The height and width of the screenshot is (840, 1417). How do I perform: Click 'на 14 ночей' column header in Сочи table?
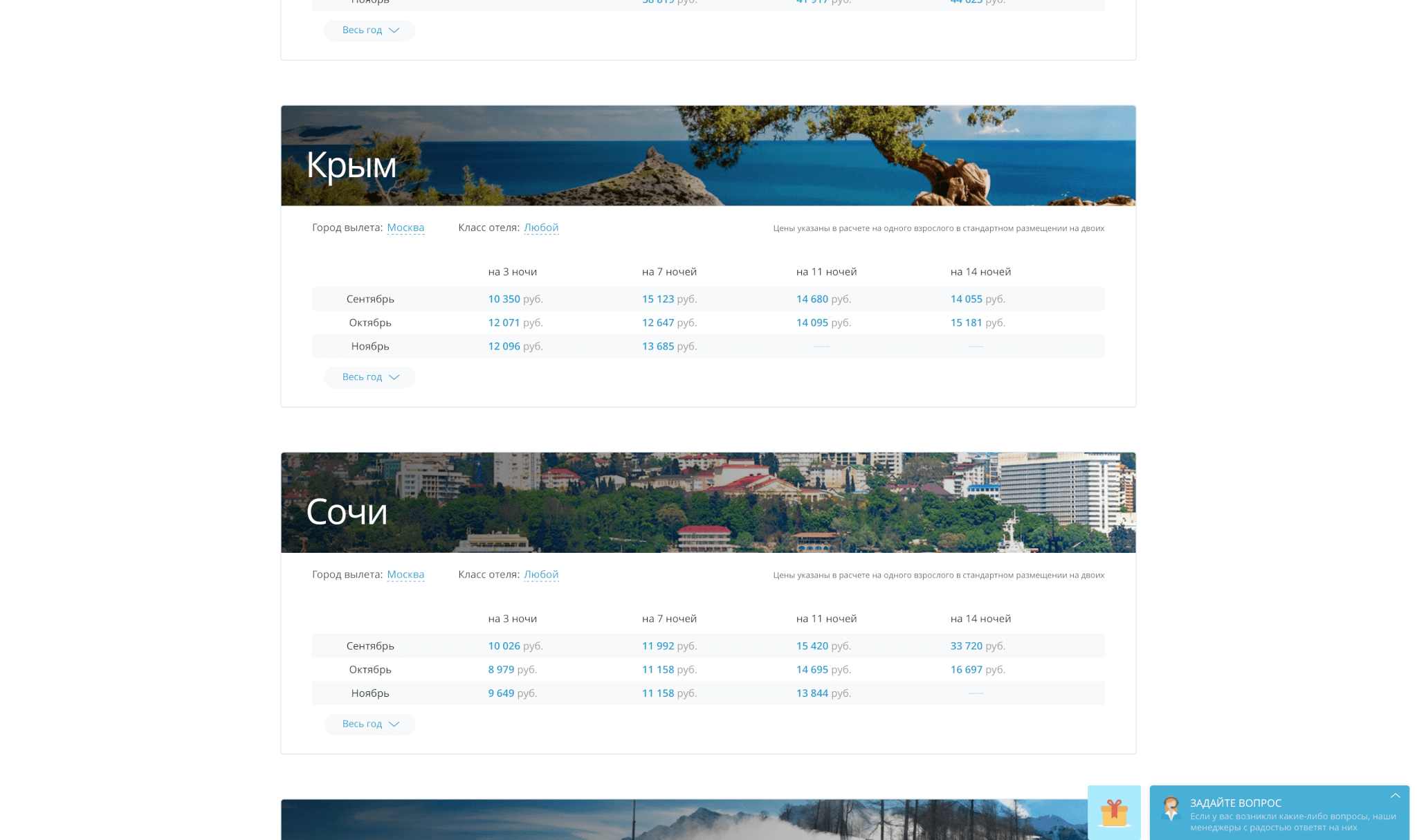pyautogui.click(x=981, y=619)
